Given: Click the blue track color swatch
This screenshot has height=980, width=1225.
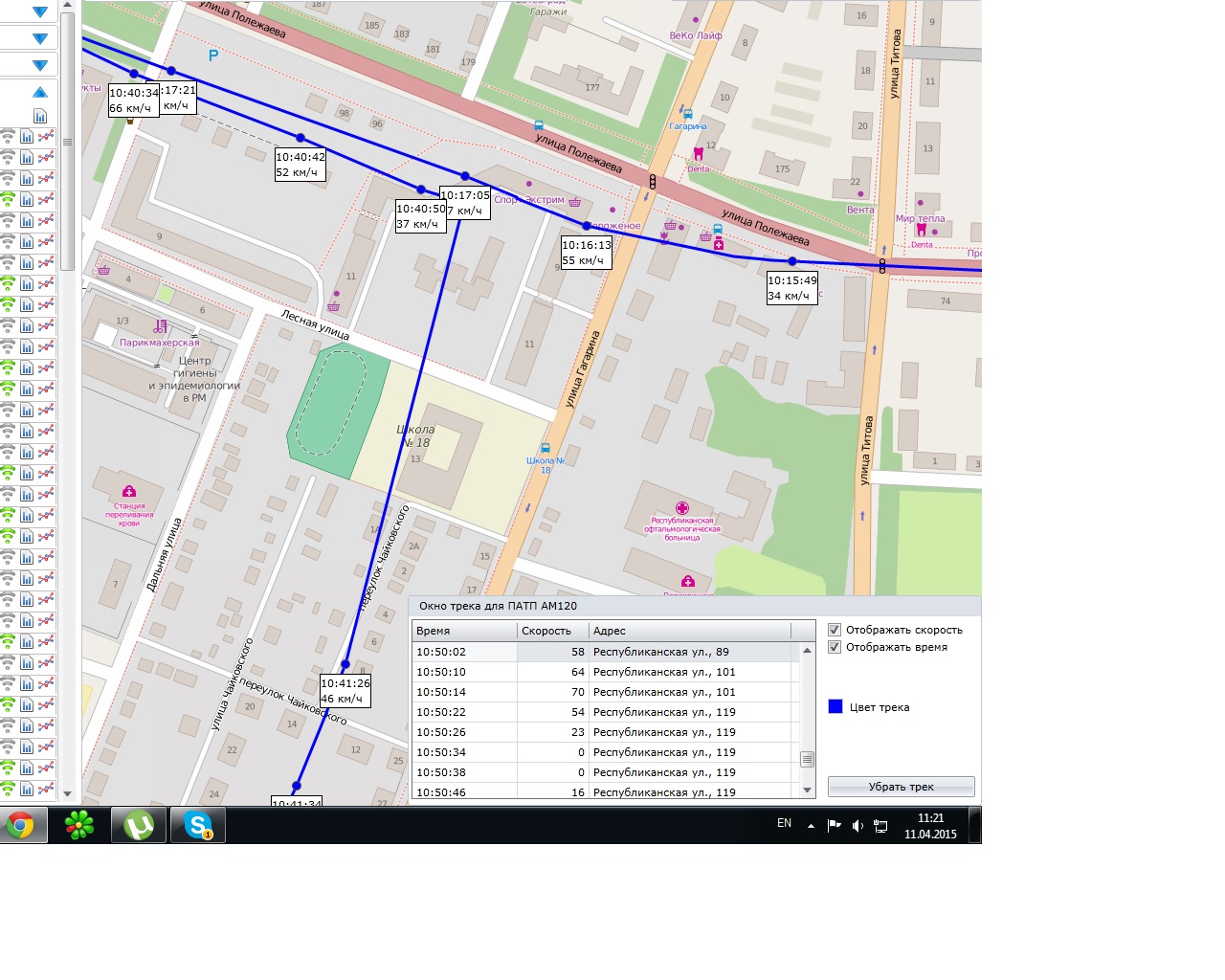Looking at the screenshot, I should [x=835, y=706].
